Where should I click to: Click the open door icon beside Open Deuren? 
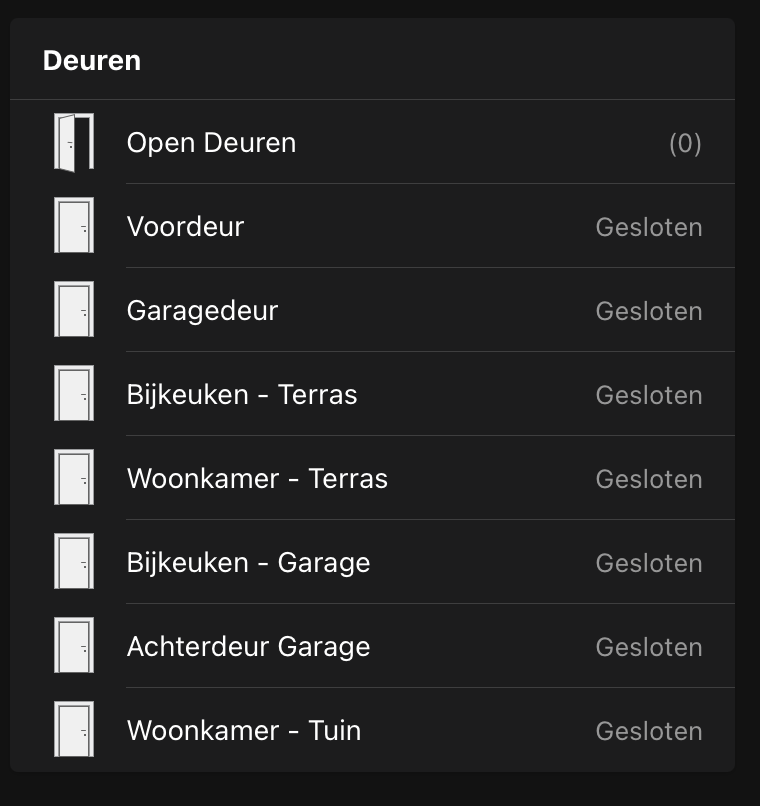73,142
